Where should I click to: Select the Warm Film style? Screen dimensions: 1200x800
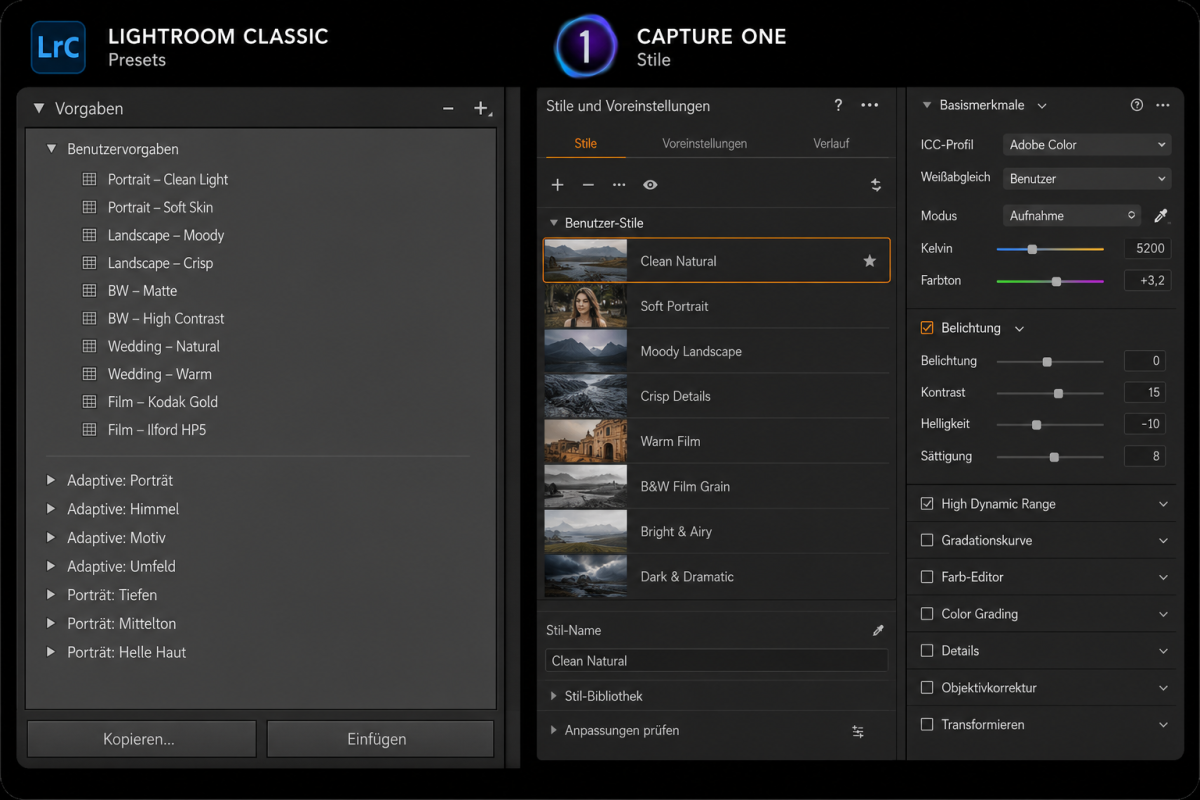716,441
